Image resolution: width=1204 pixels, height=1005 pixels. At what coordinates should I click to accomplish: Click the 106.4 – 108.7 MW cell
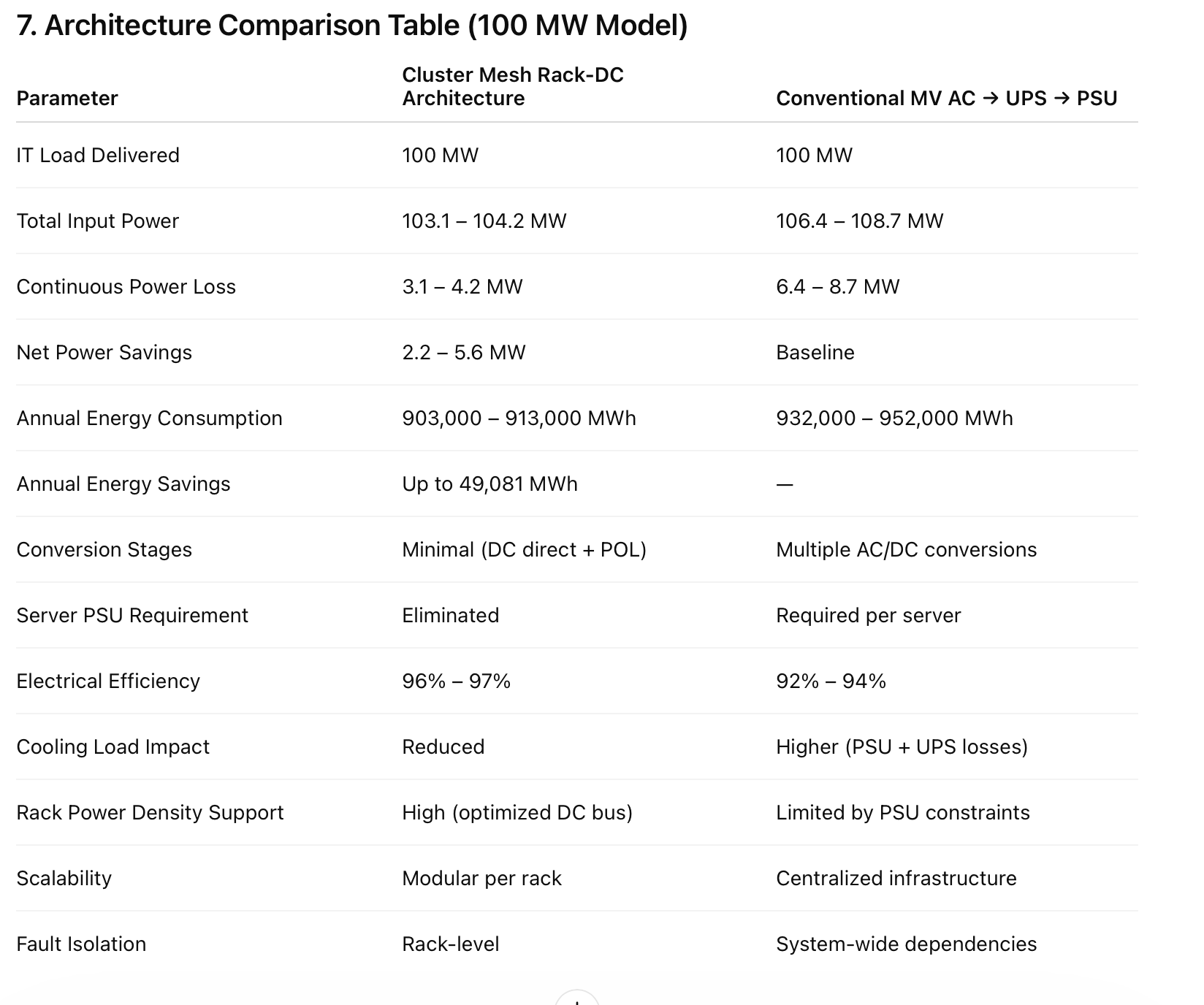click(x=859, y=221)
